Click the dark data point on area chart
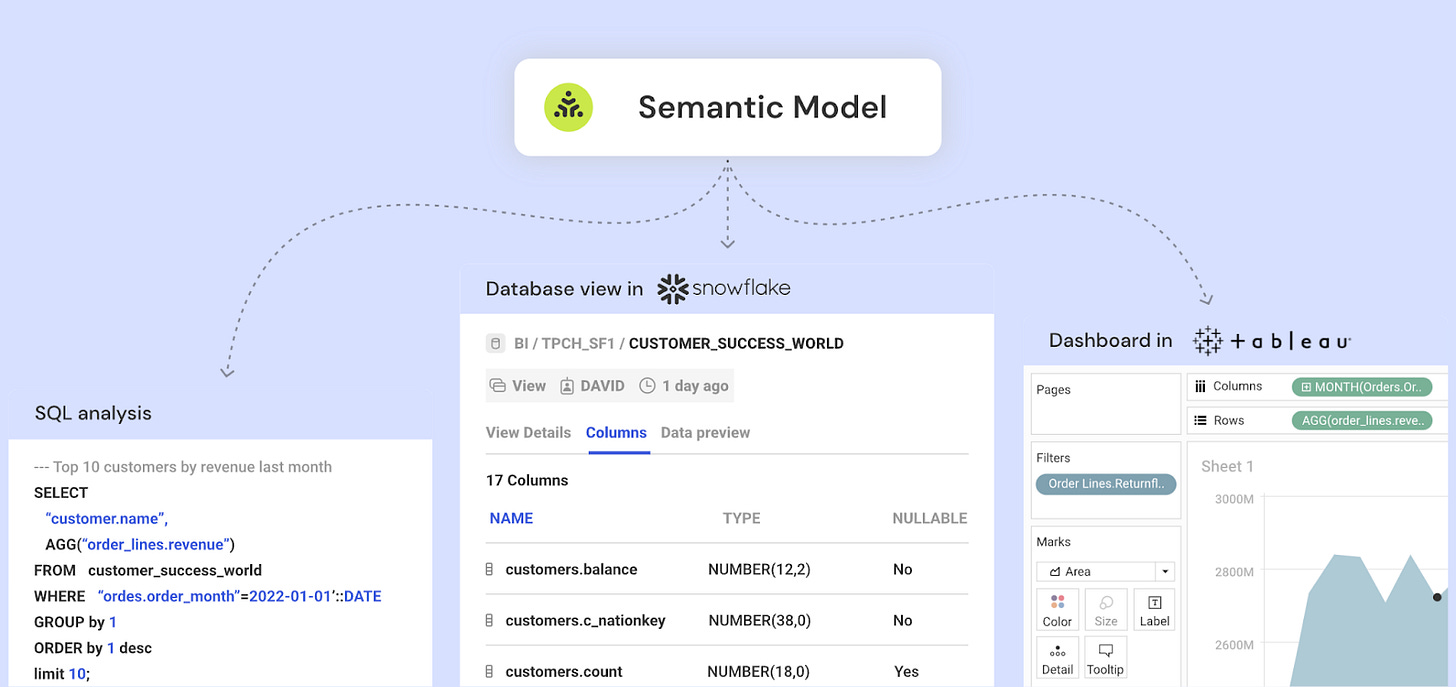Image resolution: width=1456 pixels, height=687 pixels. pos(1437,597)
